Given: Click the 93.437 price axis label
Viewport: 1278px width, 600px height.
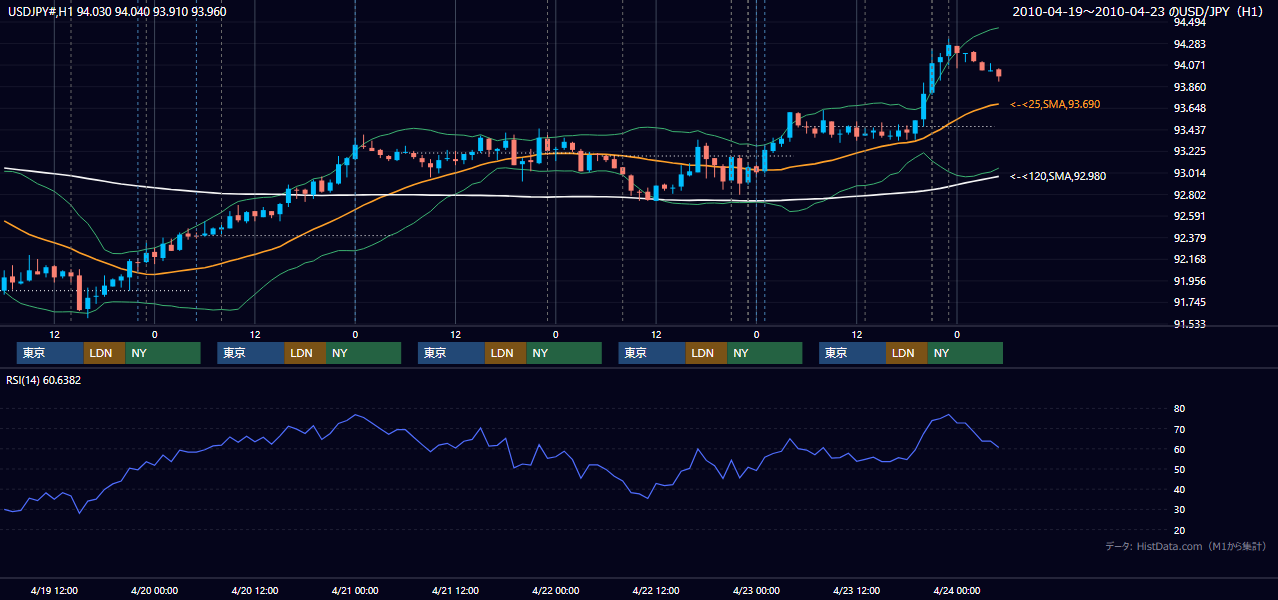Looking at the screenshot, I should point(1189,131).
